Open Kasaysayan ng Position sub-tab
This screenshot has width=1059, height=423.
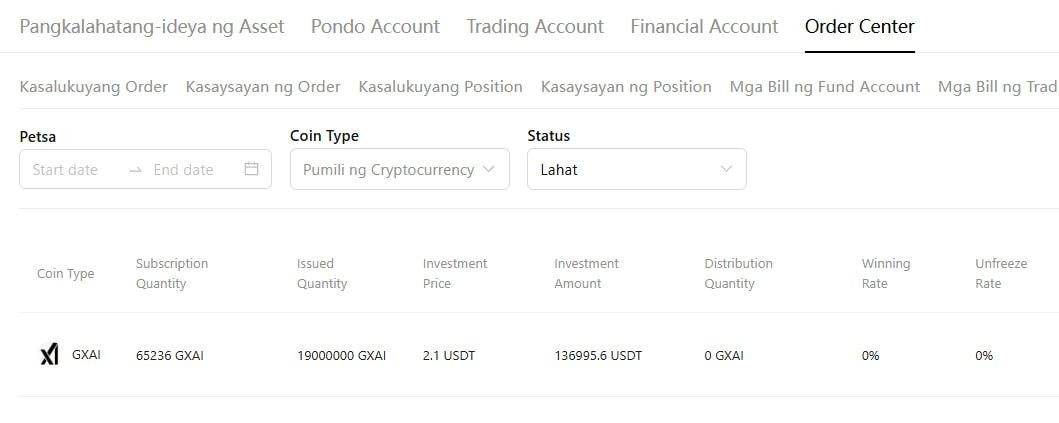click(x=626, y=87)
